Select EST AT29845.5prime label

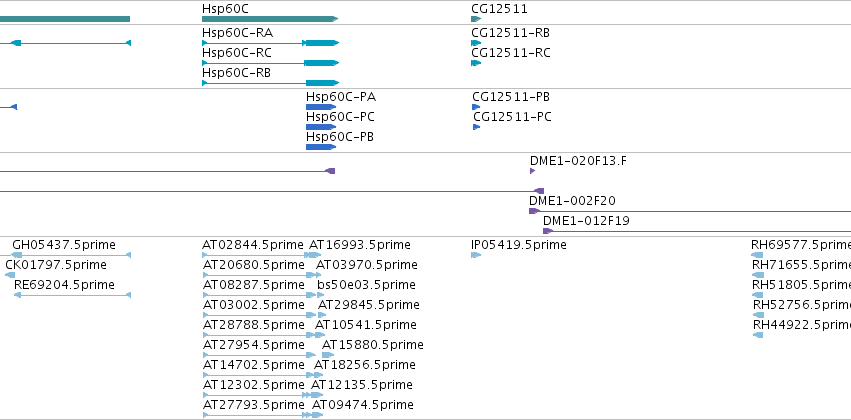(x=369, y=306)
